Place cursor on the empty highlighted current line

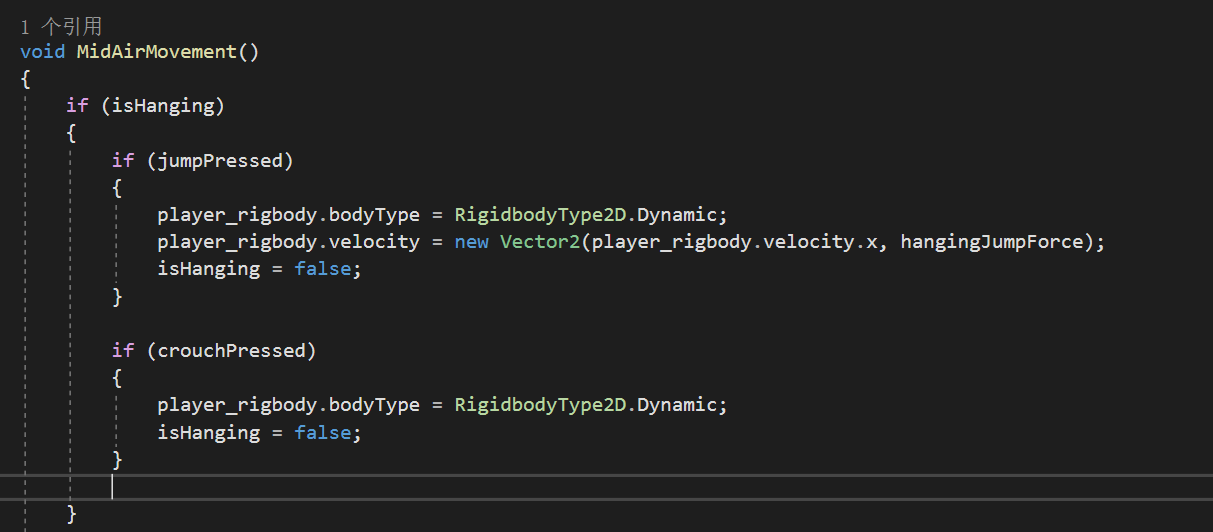point(606,487)
